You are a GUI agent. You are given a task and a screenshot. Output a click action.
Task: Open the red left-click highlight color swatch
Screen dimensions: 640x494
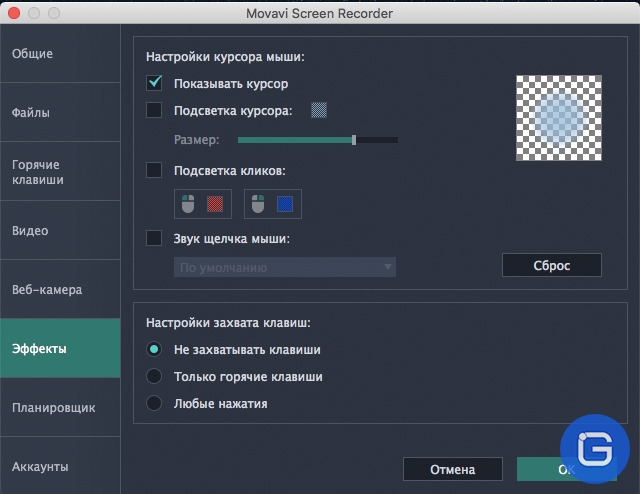[x=215, y=204]
